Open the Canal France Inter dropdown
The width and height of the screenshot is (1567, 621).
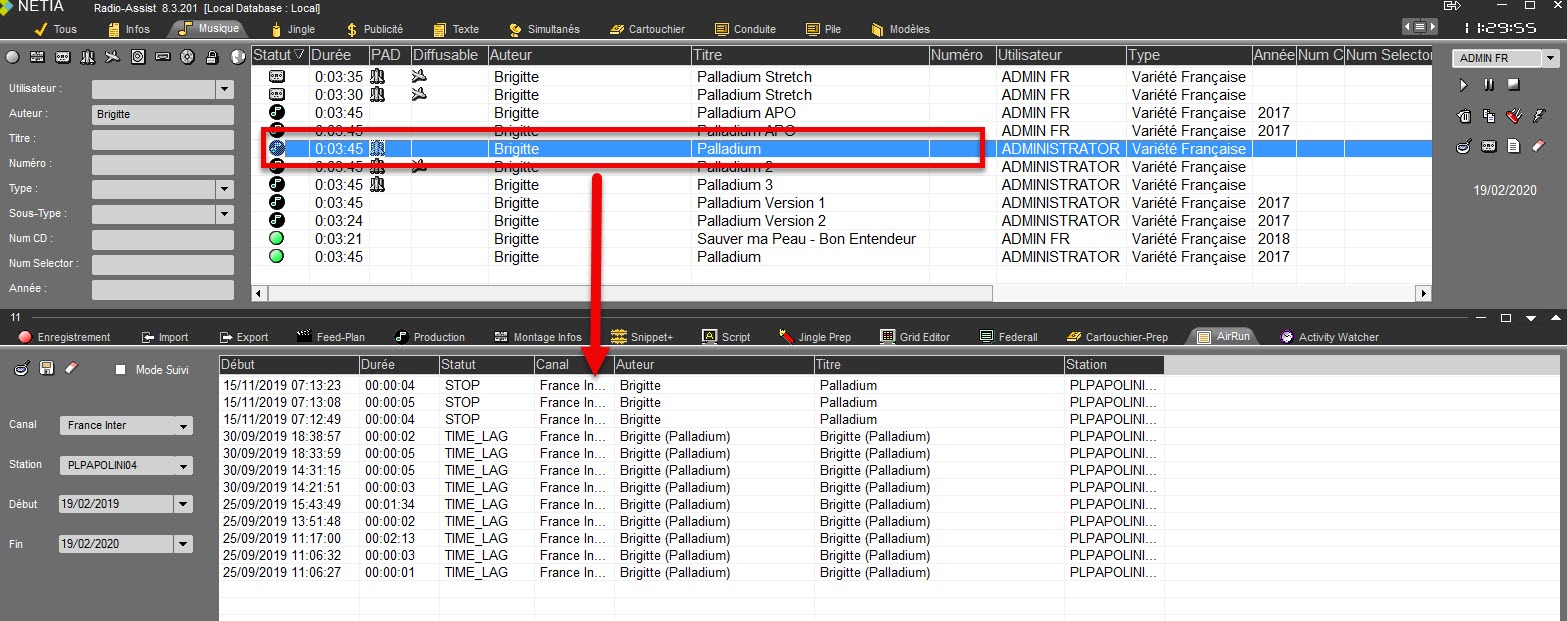183,426
